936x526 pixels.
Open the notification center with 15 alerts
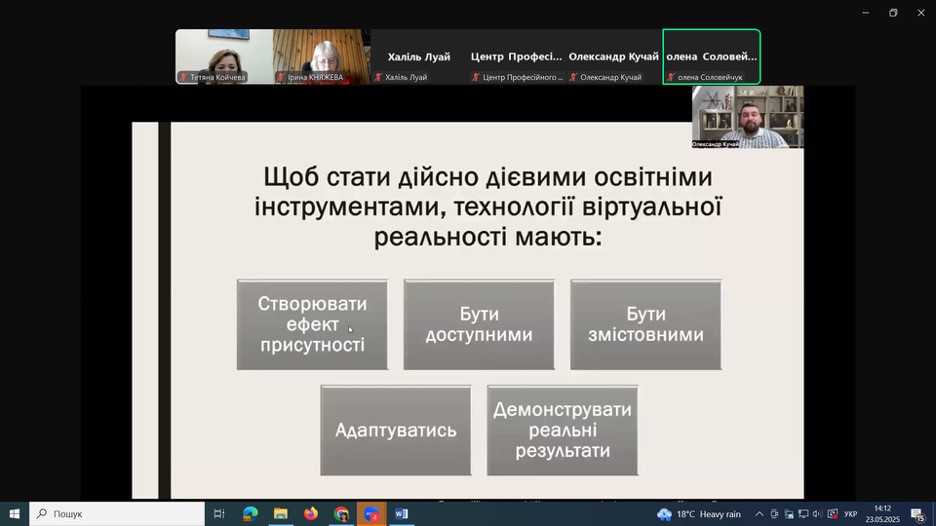(x=917, y=514)
